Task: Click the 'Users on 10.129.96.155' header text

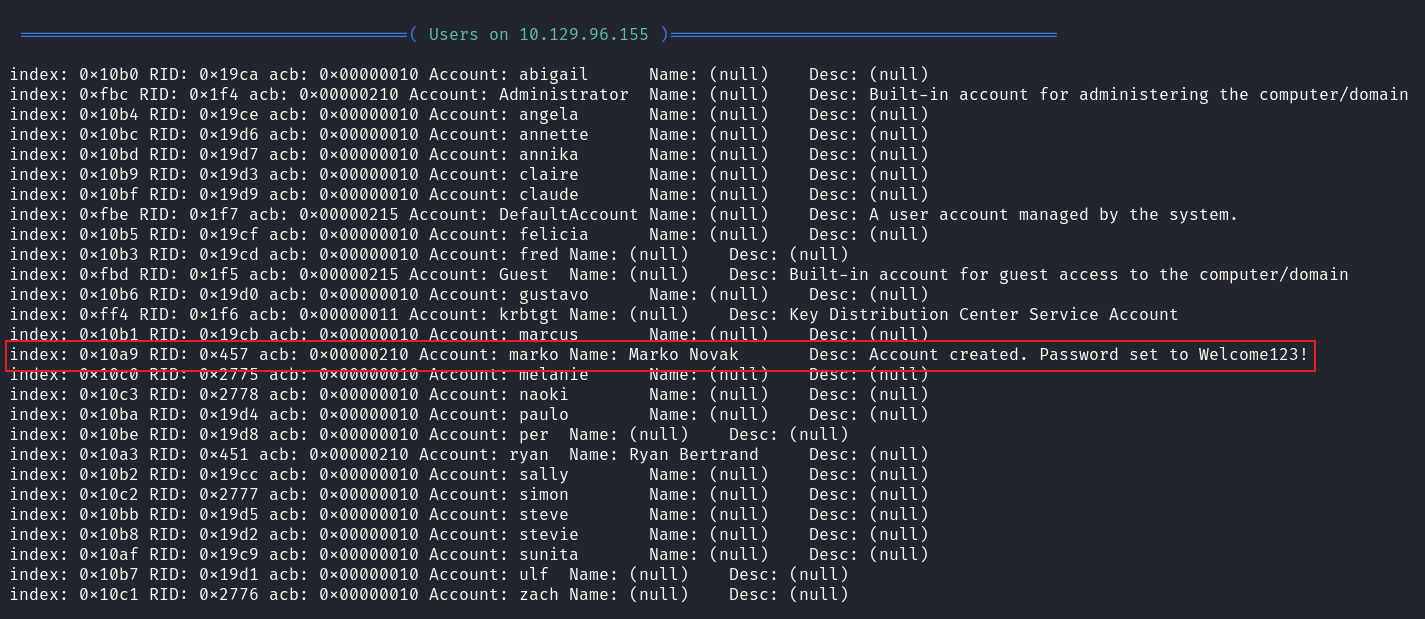Action: (543, 34)
